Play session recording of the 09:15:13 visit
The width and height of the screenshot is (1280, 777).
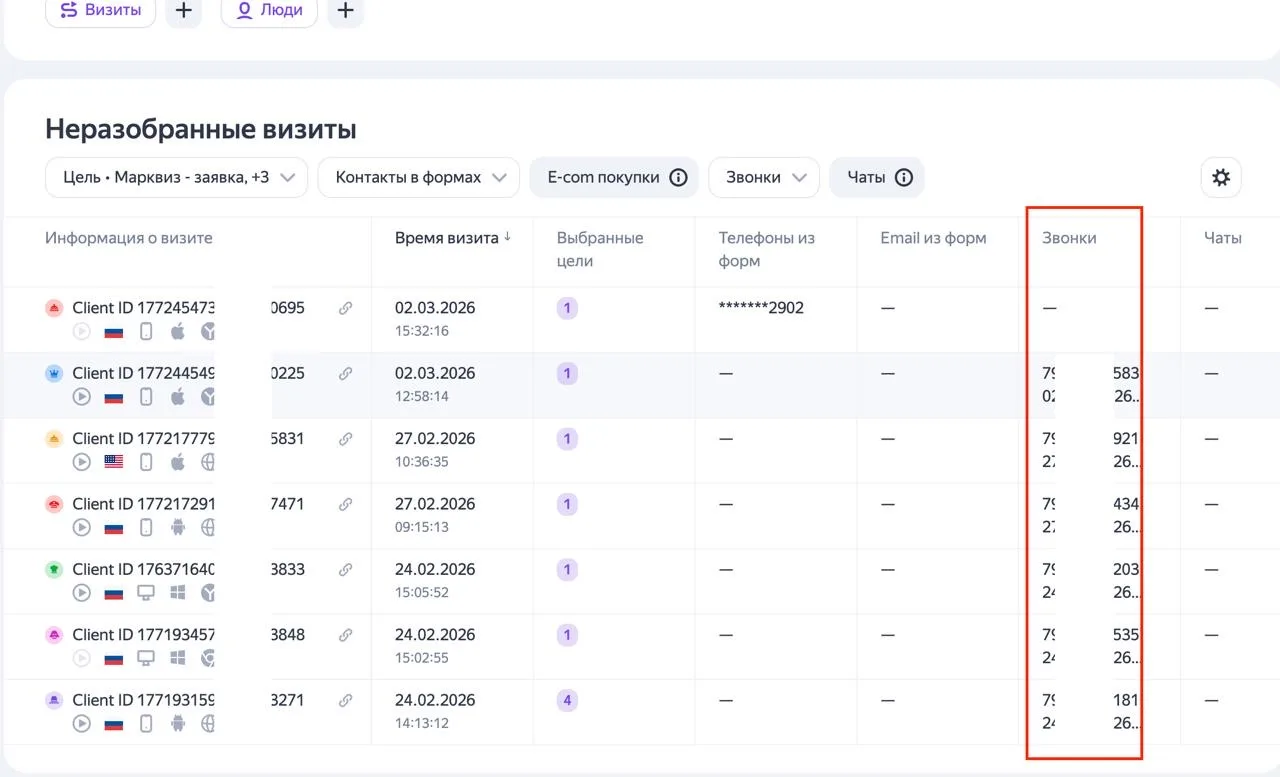point(82,527)
